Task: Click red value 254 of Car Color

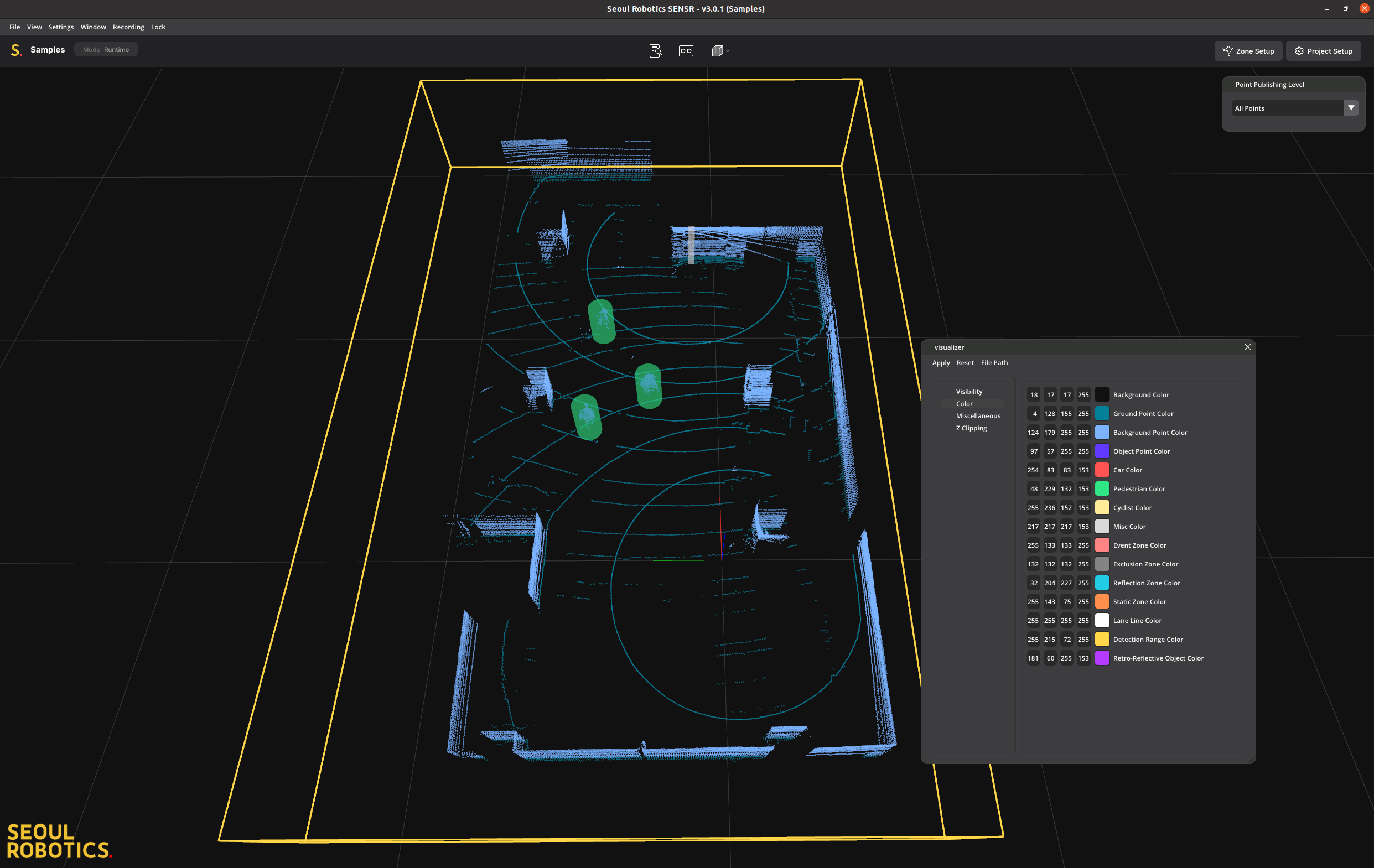Action: tap(1033, 470)
